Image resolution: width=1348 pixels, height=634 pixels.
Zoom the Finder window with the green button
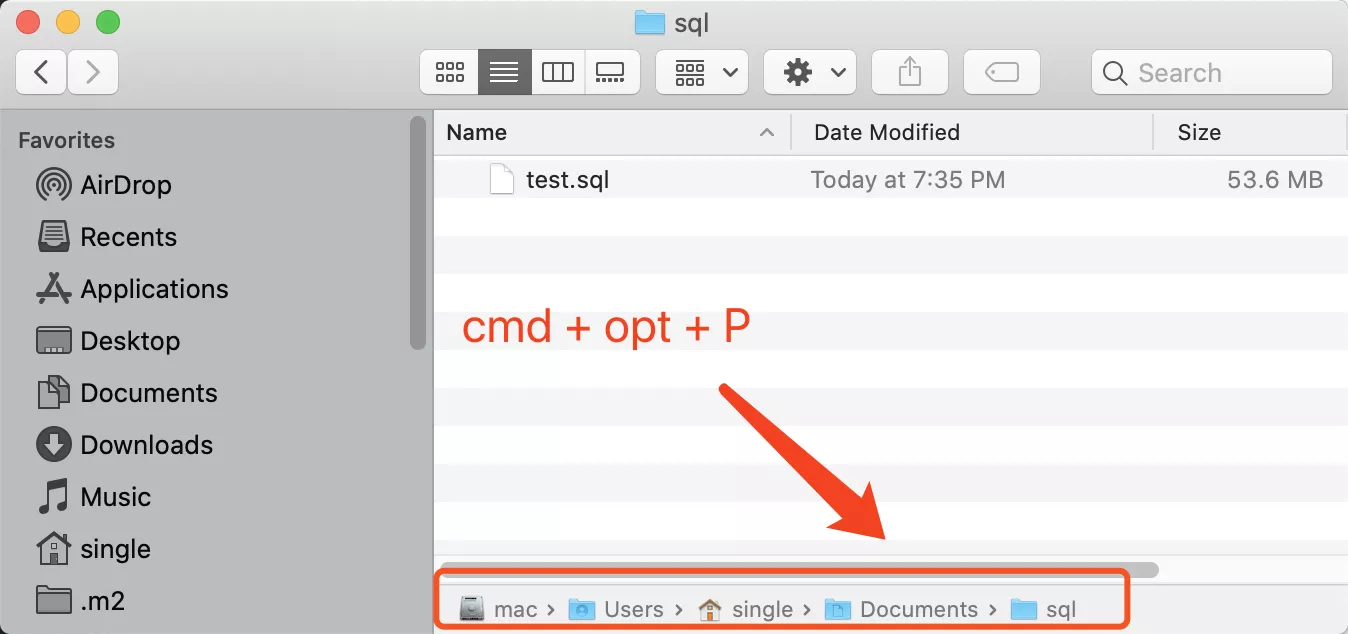tap(107, 22)
